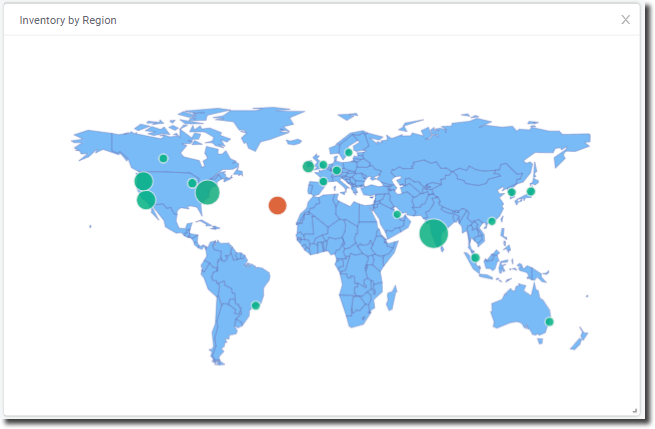Click the bubble on Brazil's southeast coast
This screenshot has height=429, width=655.
click(256, 305)
